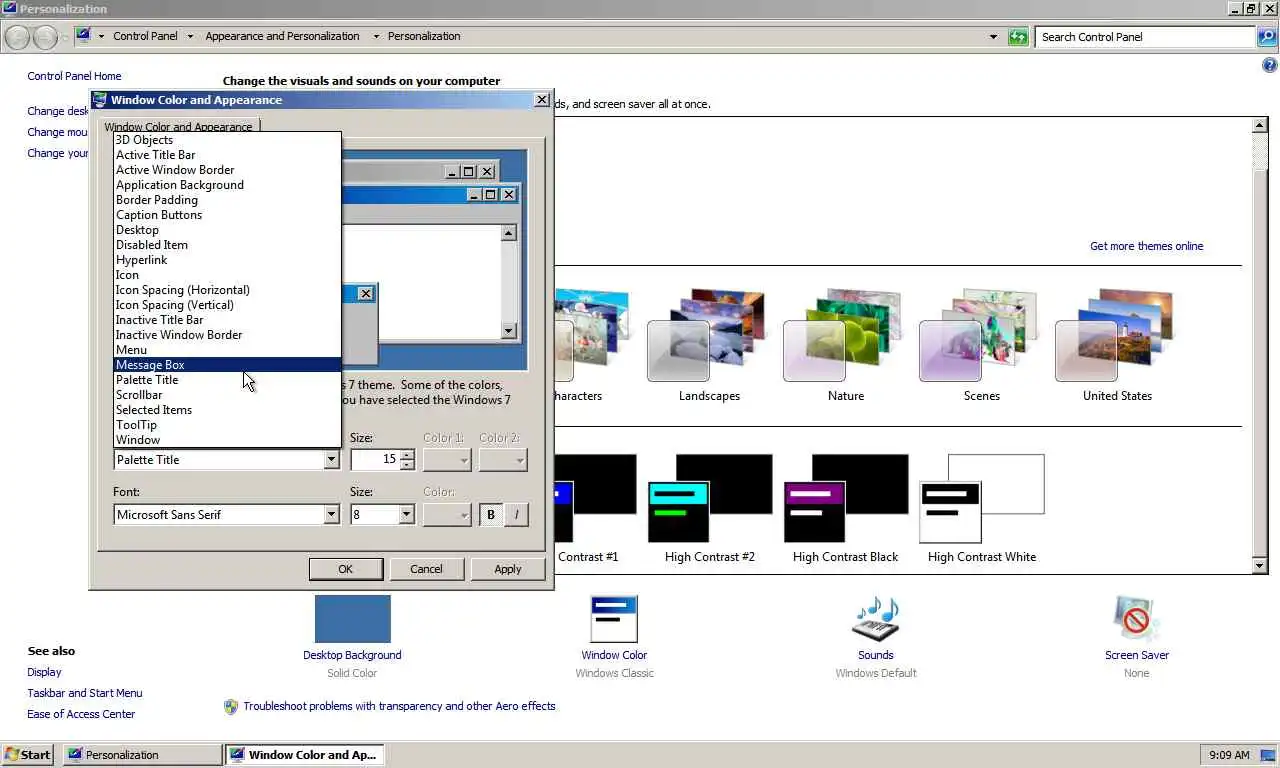This screenshot has height=768, width=1280.
Task: Choose 3D Objects from the item list
Action: click(228, 140)
